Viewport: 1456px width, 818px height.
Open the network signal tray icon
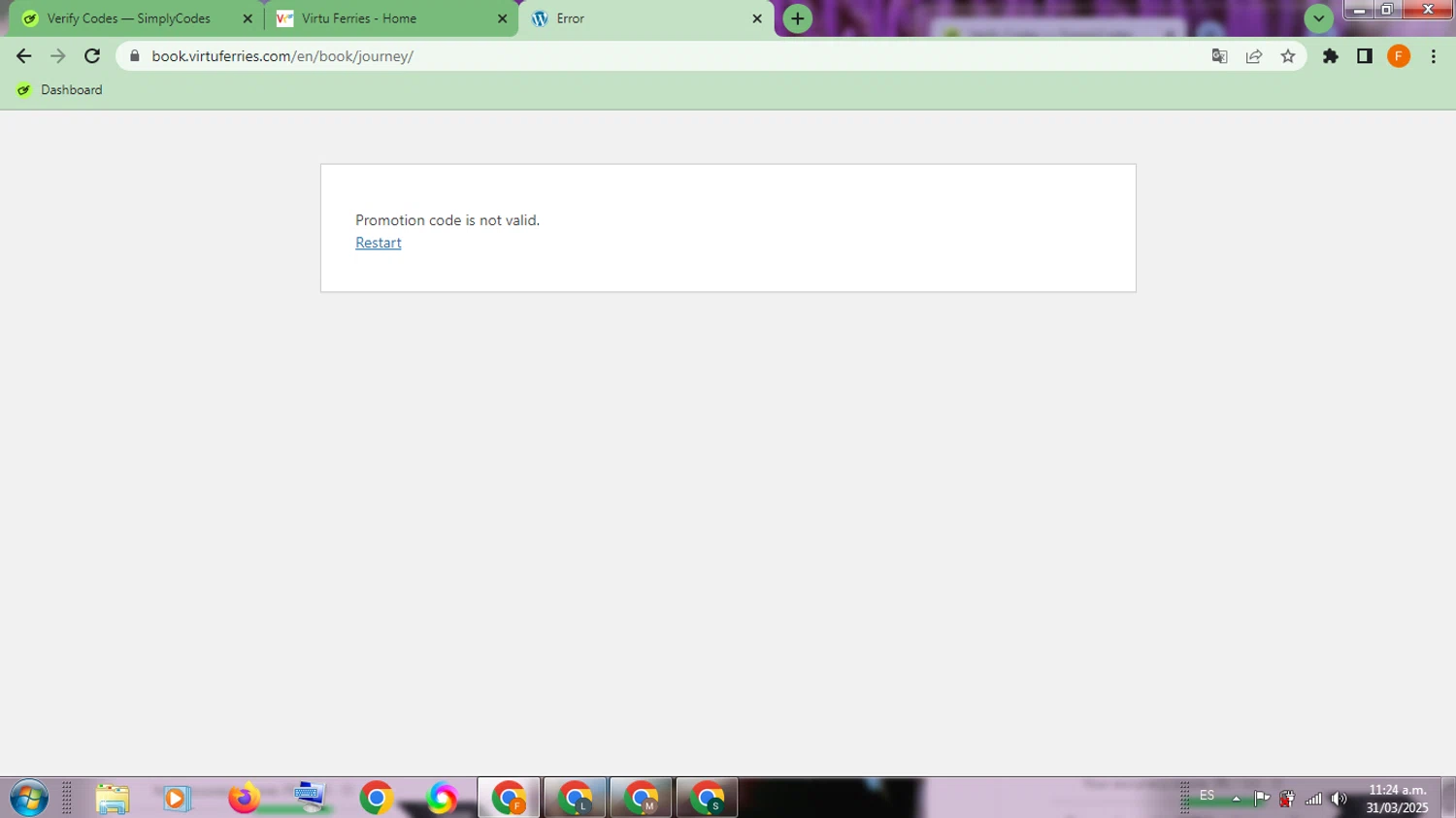(x=1313, y=799)
